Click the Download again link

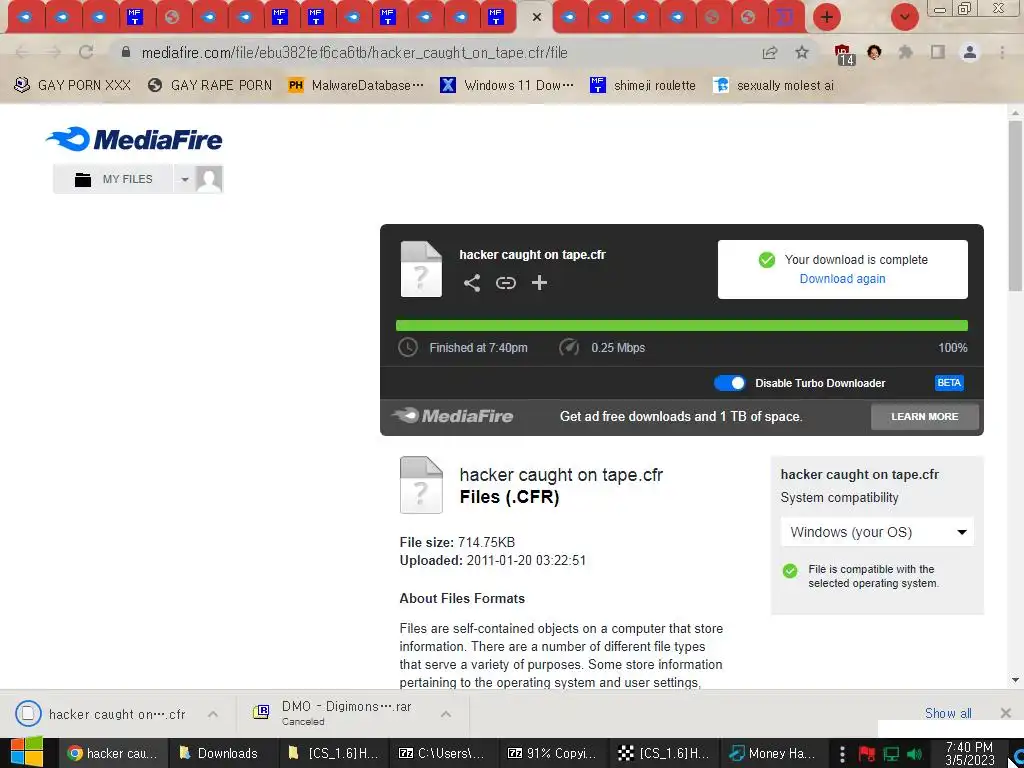842,279
